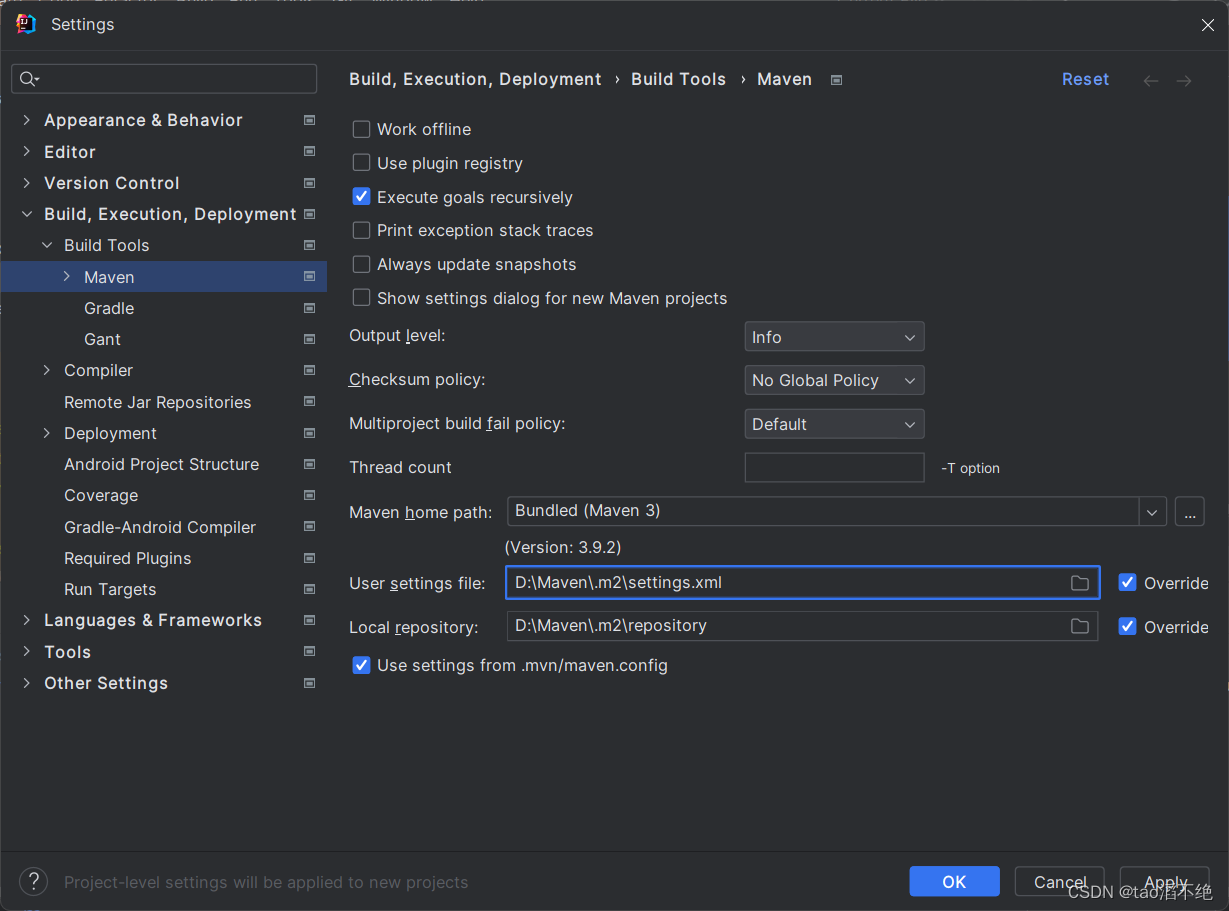Viewport: 1229px width, 911px height.
Task: Expand the Appearance & Behavior node
Action: coord(27,120)
